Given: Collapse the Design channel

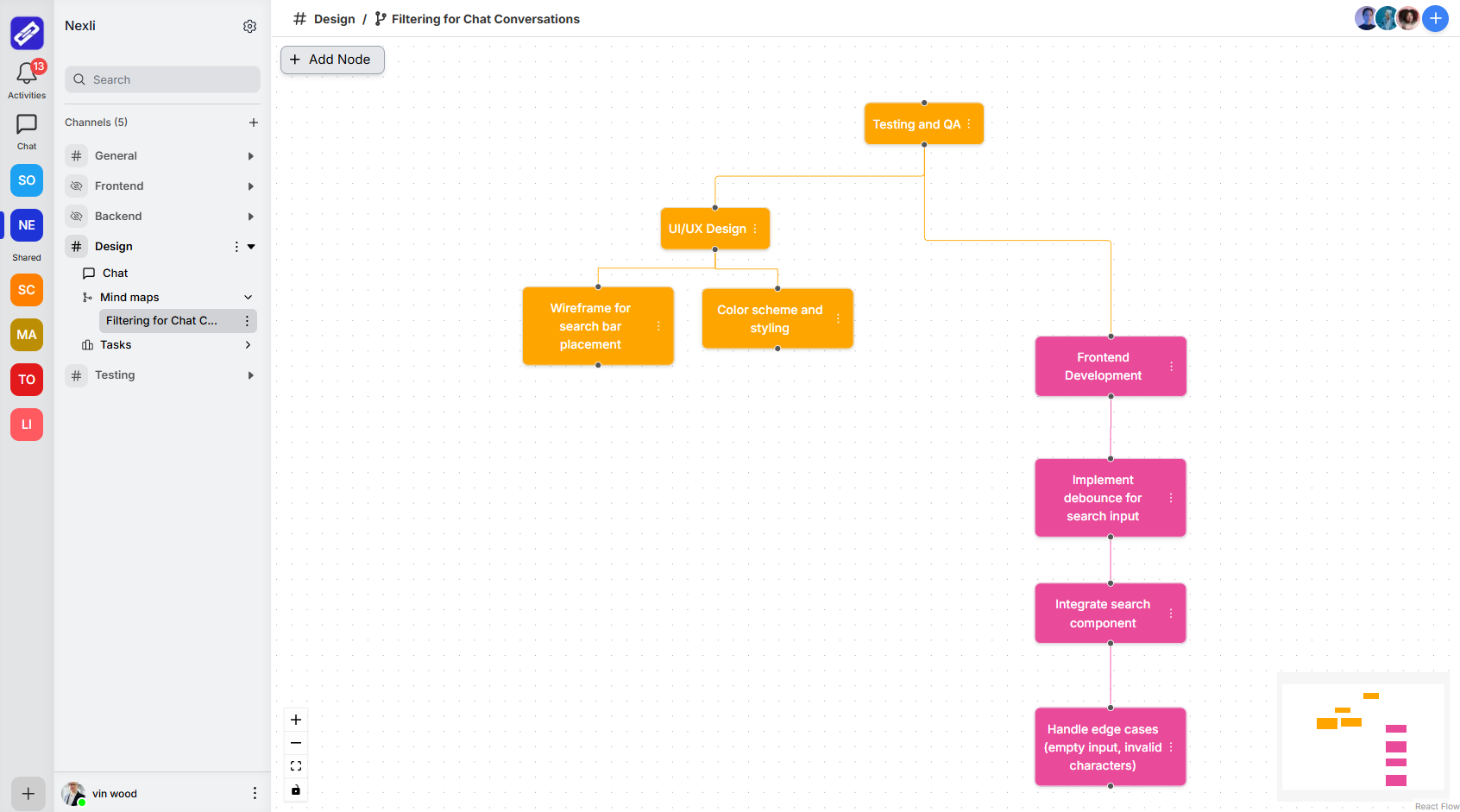Looking at the screenshot, I should click(x=251, y=247).
